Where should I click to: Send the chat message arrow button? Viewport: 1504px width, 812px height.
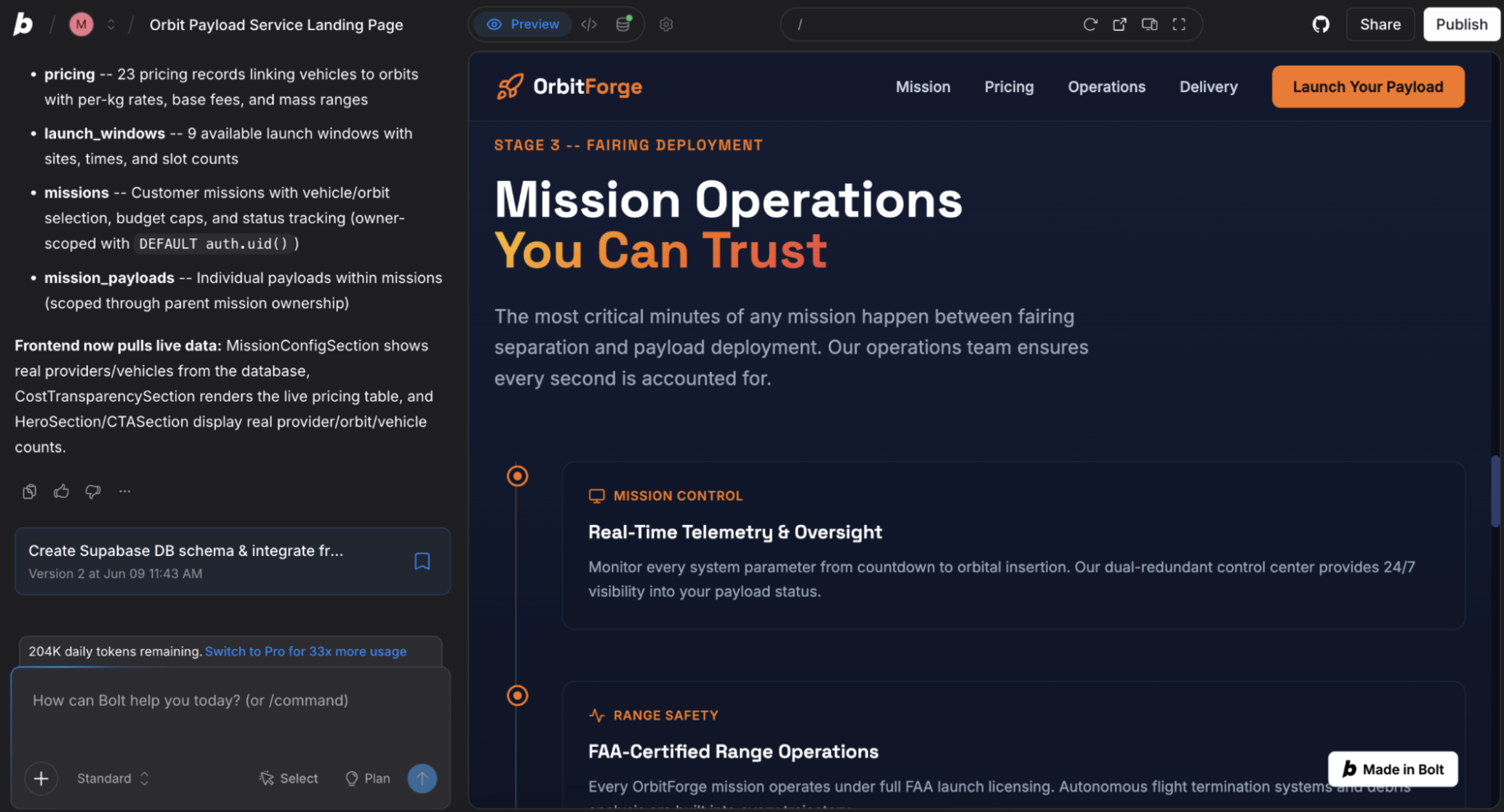pos(422,778)
